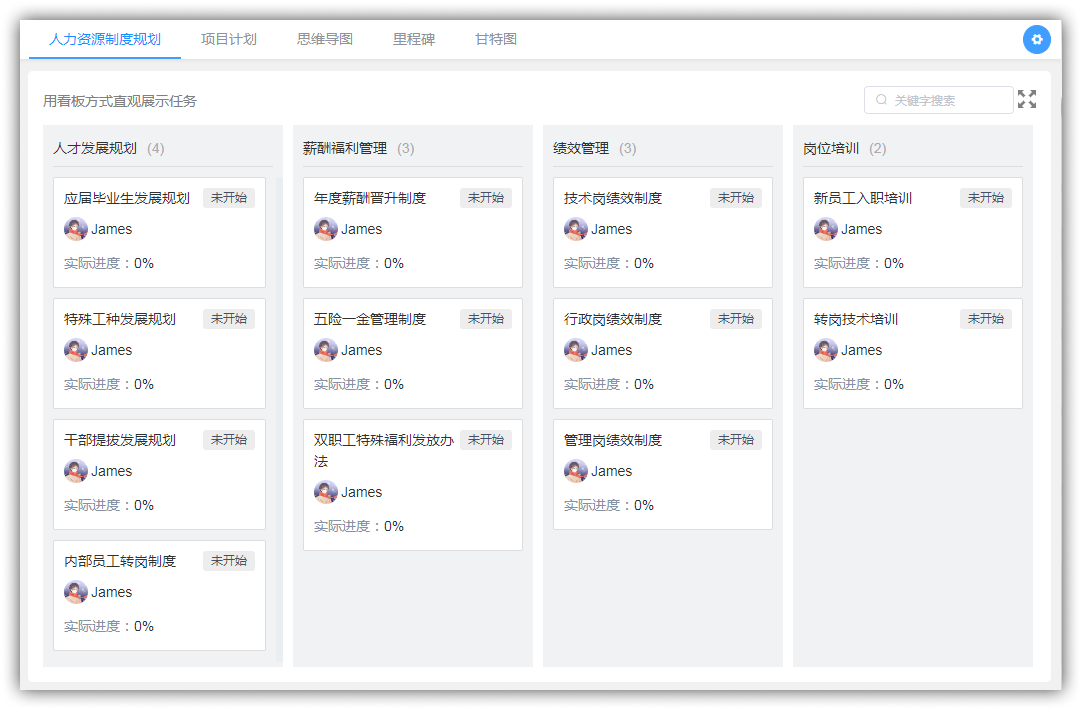Image resolution: width=1082 pixels, height=710 pixels.
Task: Click James avatar on 年度薪酬晋升制度 card
Action: pyautogui.click(x=326, y=229)
